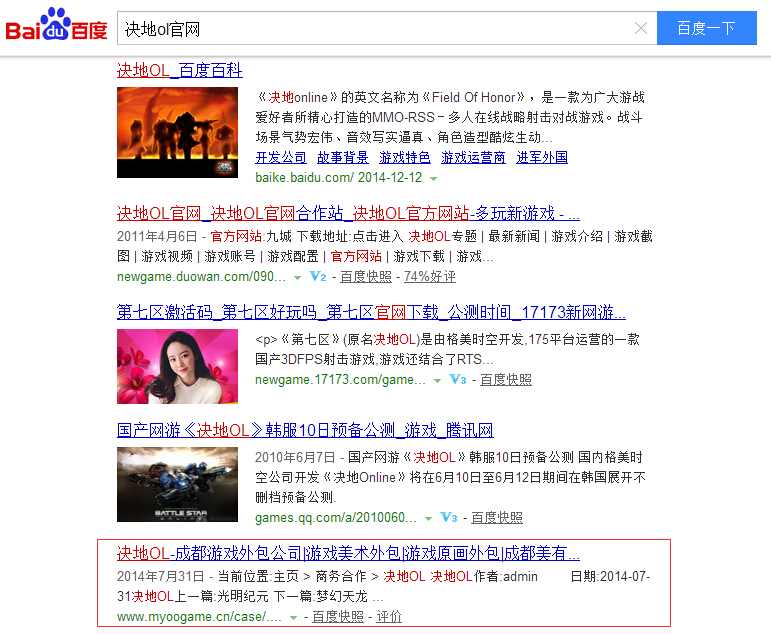
Task: Open the 故事背景 sublink under the Baike result
Action: 343,157
